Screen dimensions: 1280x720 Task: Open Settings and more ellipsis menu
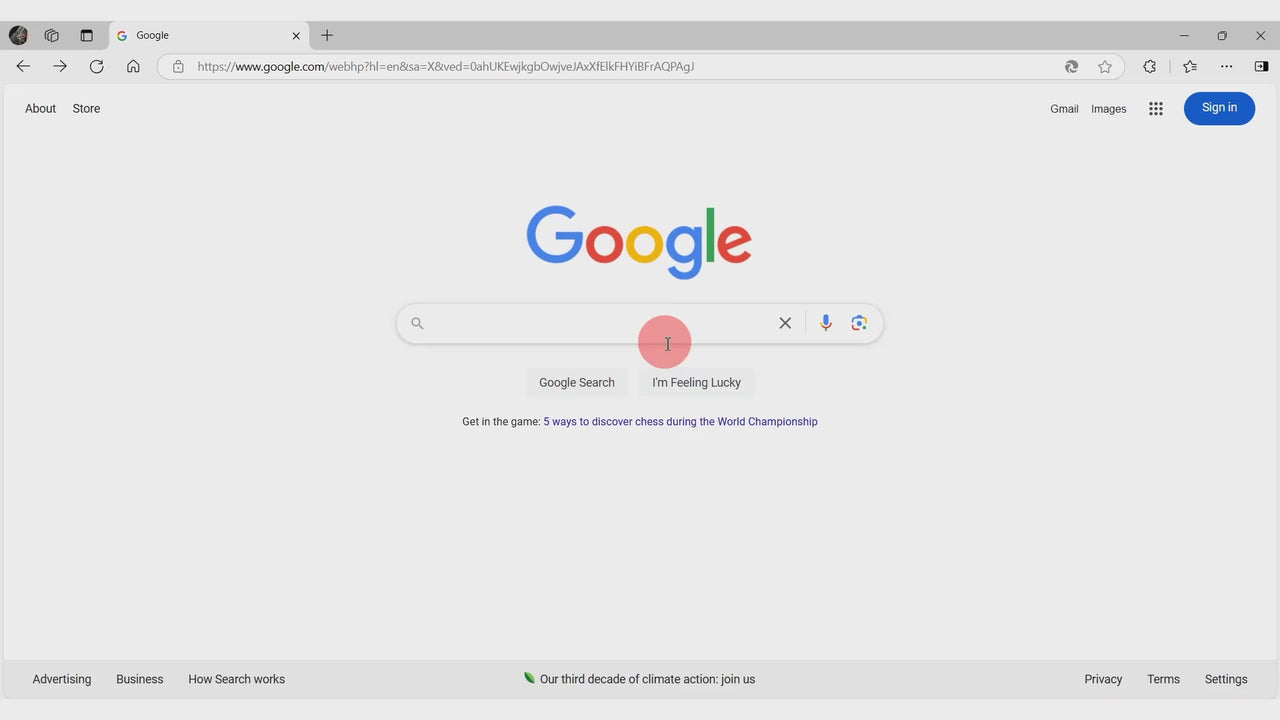pyautogui.click(x=1226, y=66)
